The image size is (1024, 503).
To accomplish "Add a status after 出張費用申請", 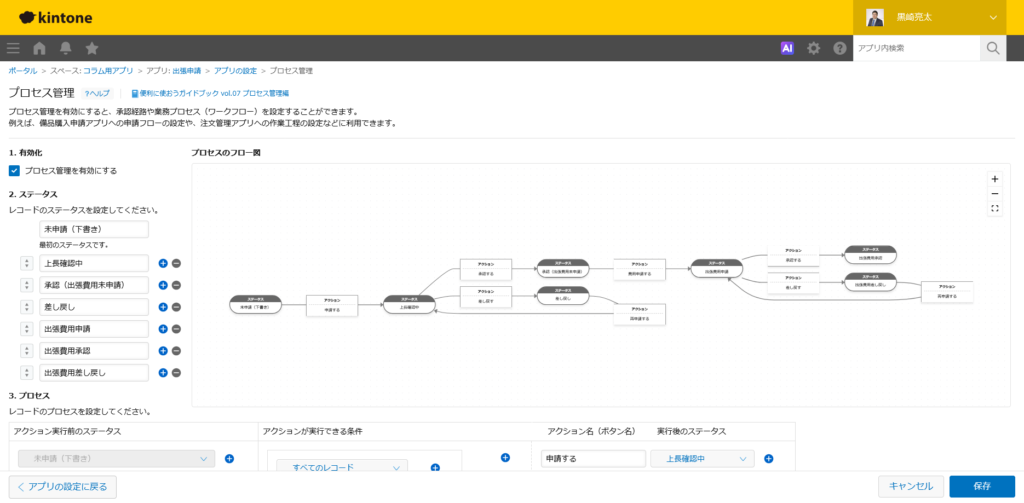I will [163, 329].
